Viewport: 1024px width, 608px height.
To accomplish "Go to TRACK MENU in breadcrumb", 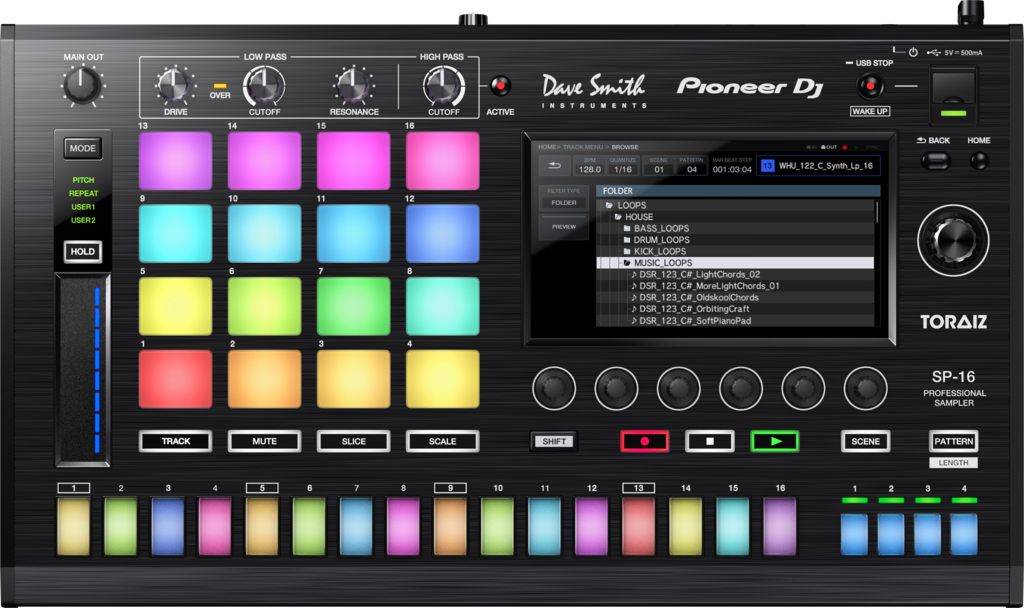I will (x=584, y=147).
